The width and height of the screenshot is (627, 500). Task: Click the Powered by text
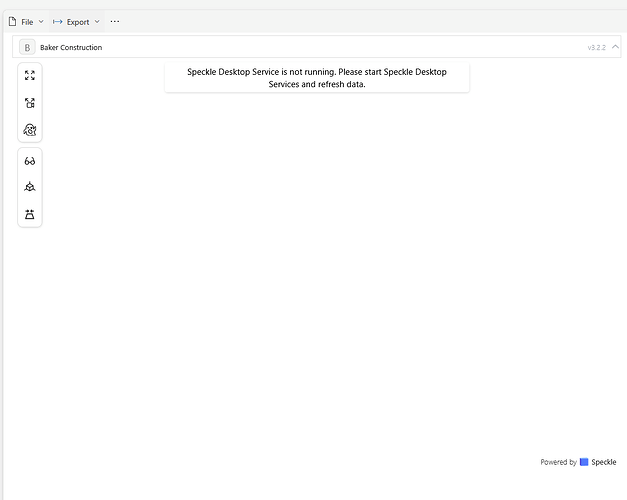pos(558,462)
